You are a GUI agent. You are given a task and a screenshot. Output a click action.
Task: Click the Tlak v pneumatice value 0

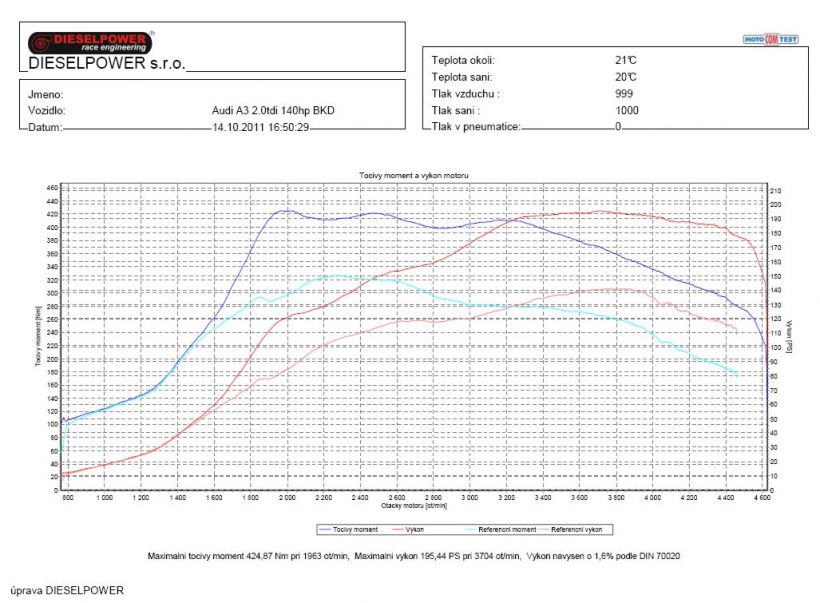[x=618, y=127]
